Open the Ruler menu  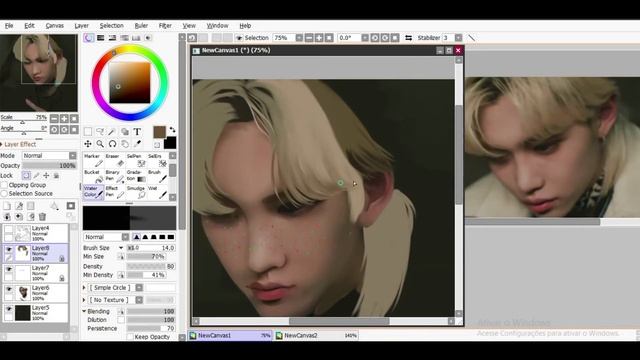(141, 26)
